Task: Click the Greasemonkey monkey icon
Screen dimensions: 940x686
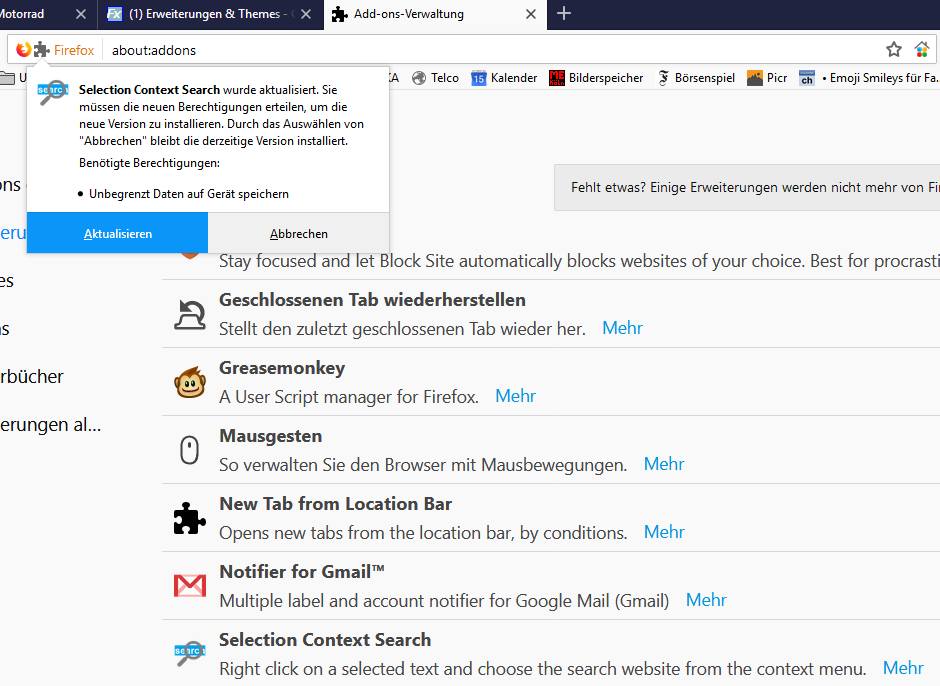Action: (190, 382)
